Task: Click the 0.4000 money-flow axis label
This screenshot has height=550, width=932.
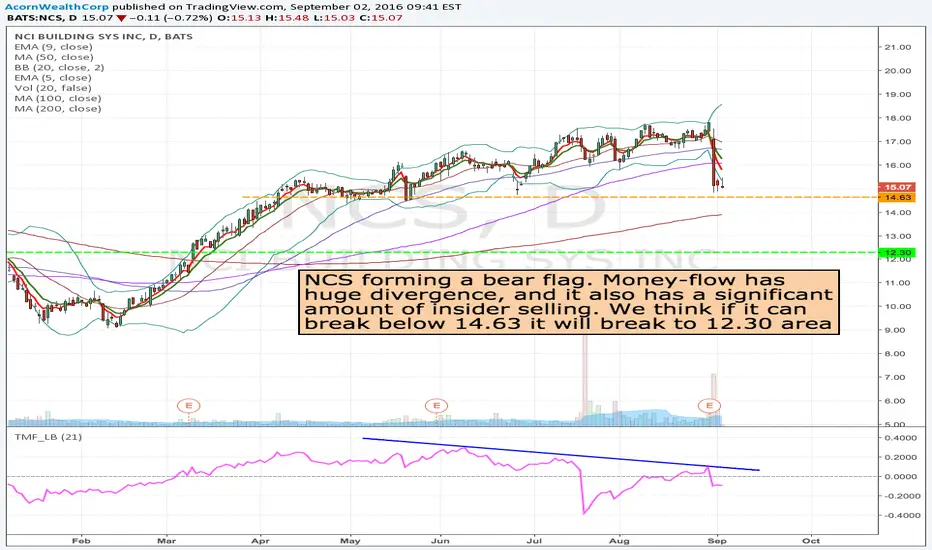Action: point(902,438)
